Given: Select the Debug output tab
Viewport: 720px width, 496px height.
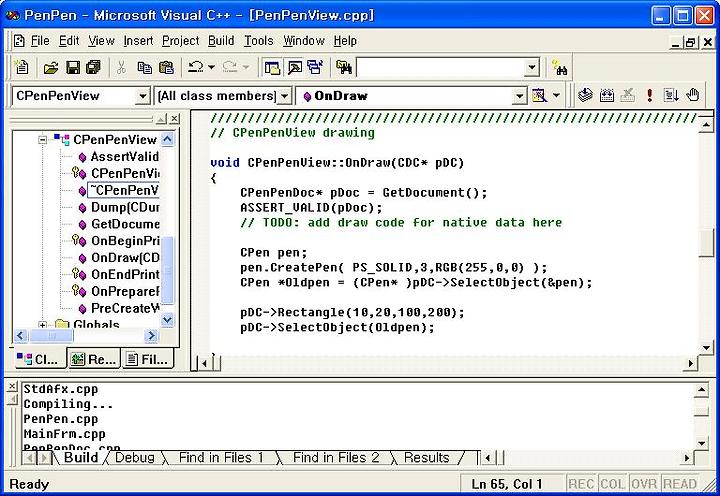Looking at the screenshot, I should tap(135, 458).
